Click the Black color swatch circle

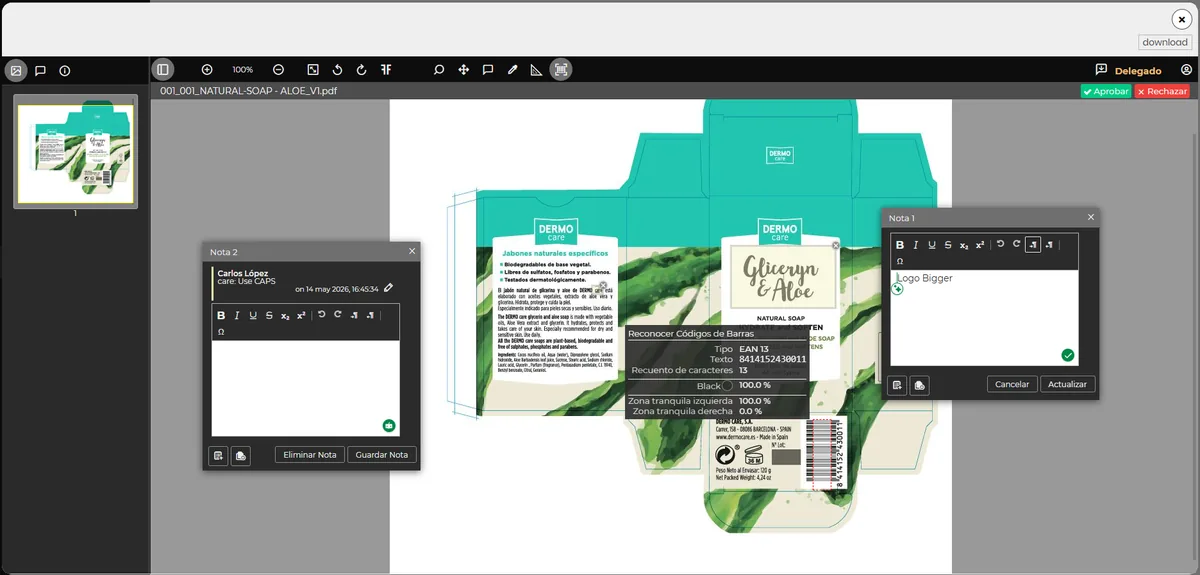(727, 386)
